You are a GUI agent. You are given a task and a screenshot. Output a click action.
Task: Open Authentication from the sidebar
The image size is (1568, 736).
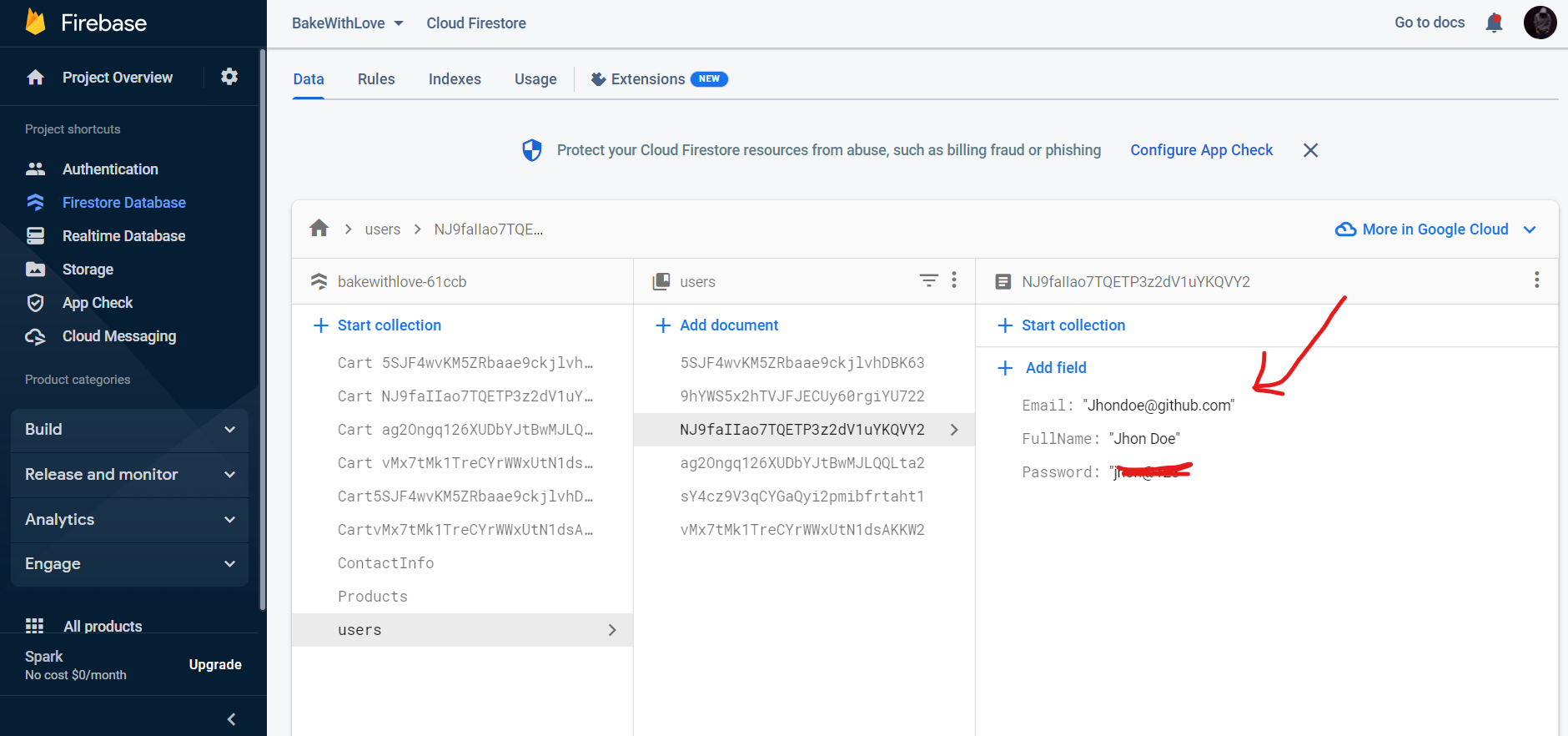click(110, 169)
